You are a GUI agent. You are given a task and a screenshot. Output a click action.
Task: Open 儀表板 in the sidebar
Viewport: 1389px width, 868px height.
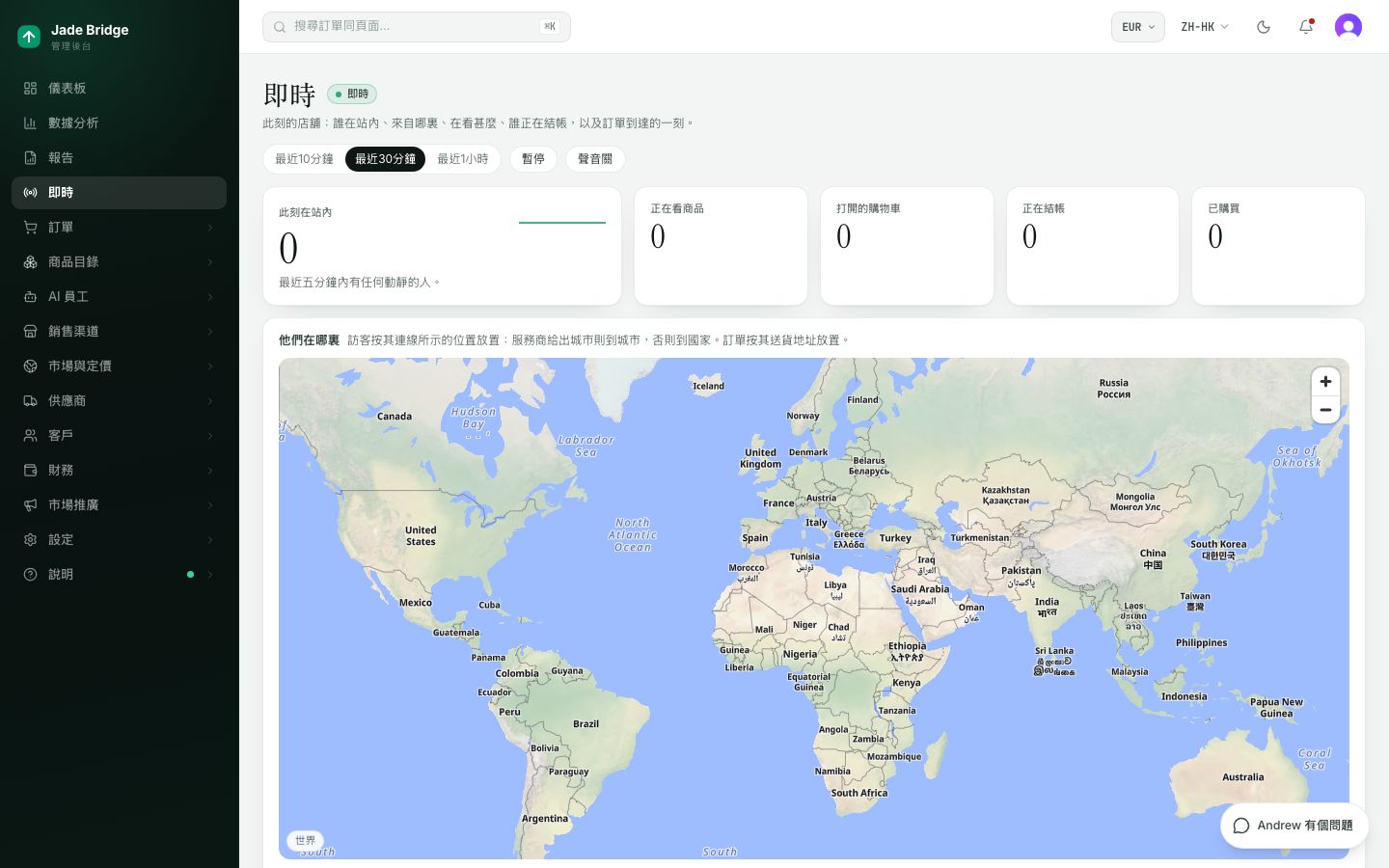[x=119, y=89]
